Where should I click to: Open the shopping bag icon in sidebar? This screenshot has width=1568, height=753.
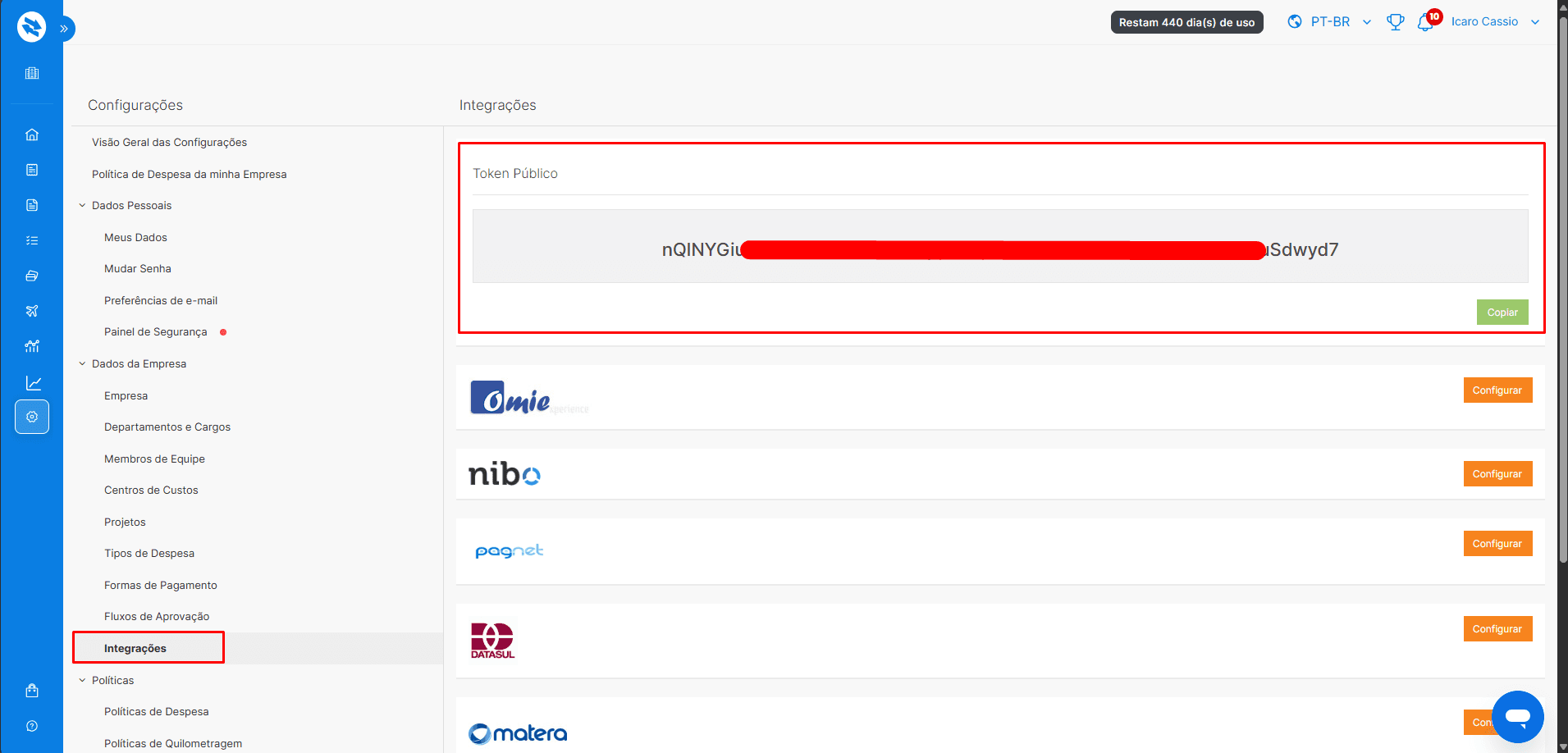pos(32,691)
